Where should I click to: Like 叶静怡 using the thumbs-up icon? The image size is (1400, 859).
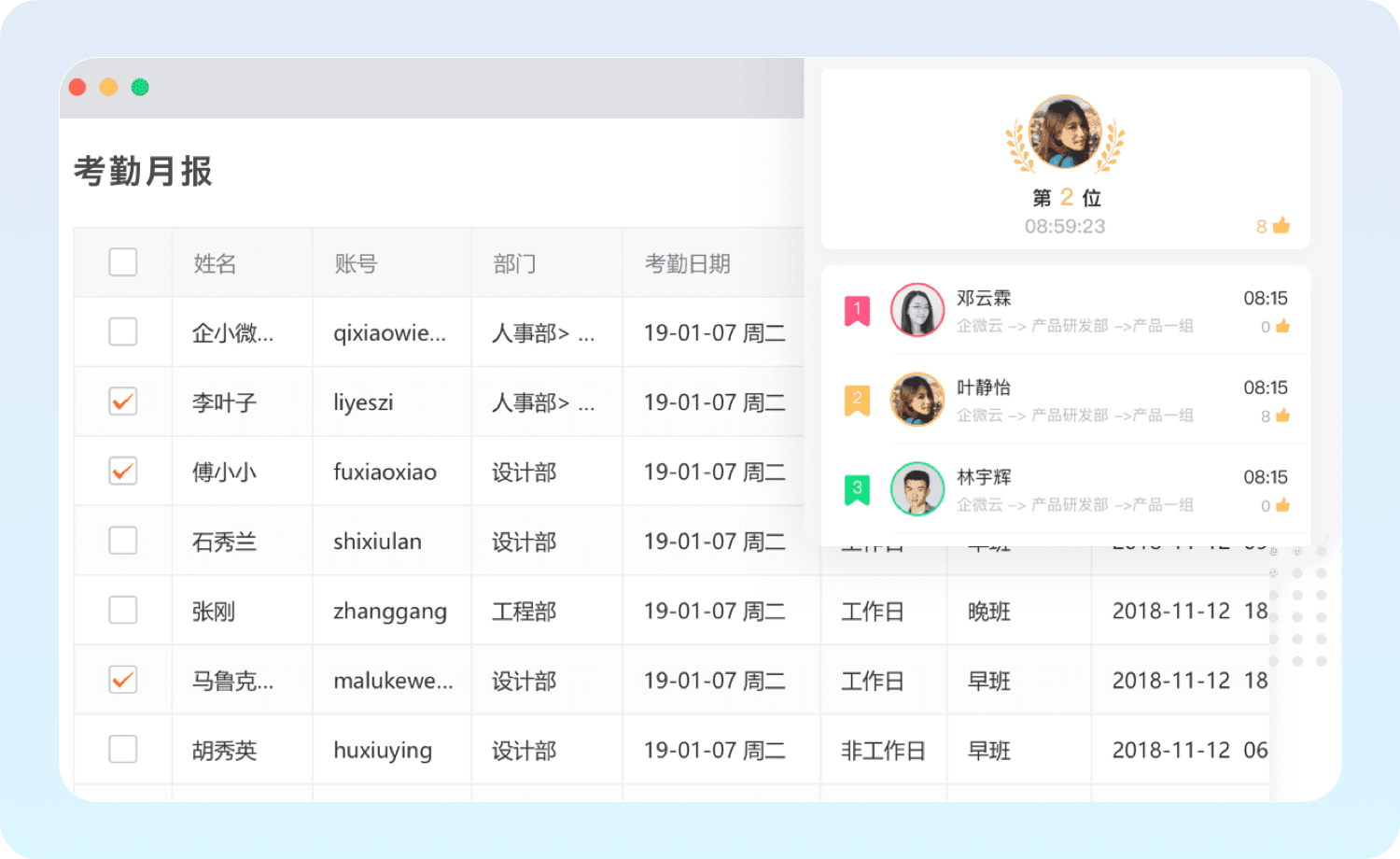(1282, 415)
